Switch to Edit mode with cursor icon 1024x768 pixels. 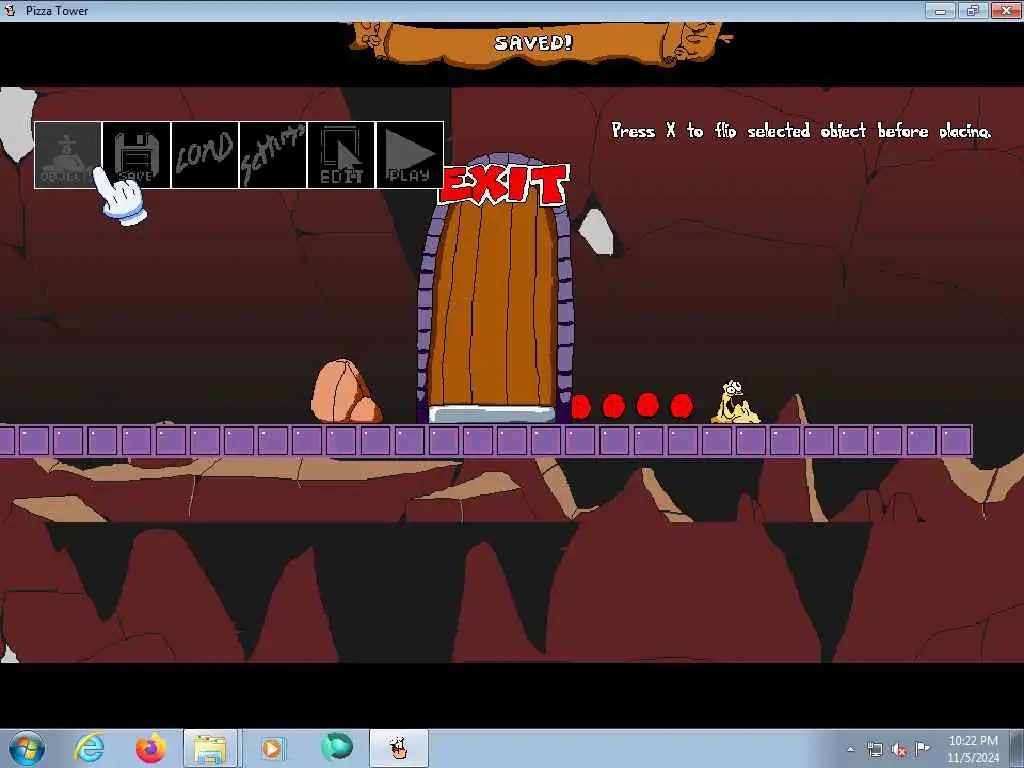tap(341, 155)
